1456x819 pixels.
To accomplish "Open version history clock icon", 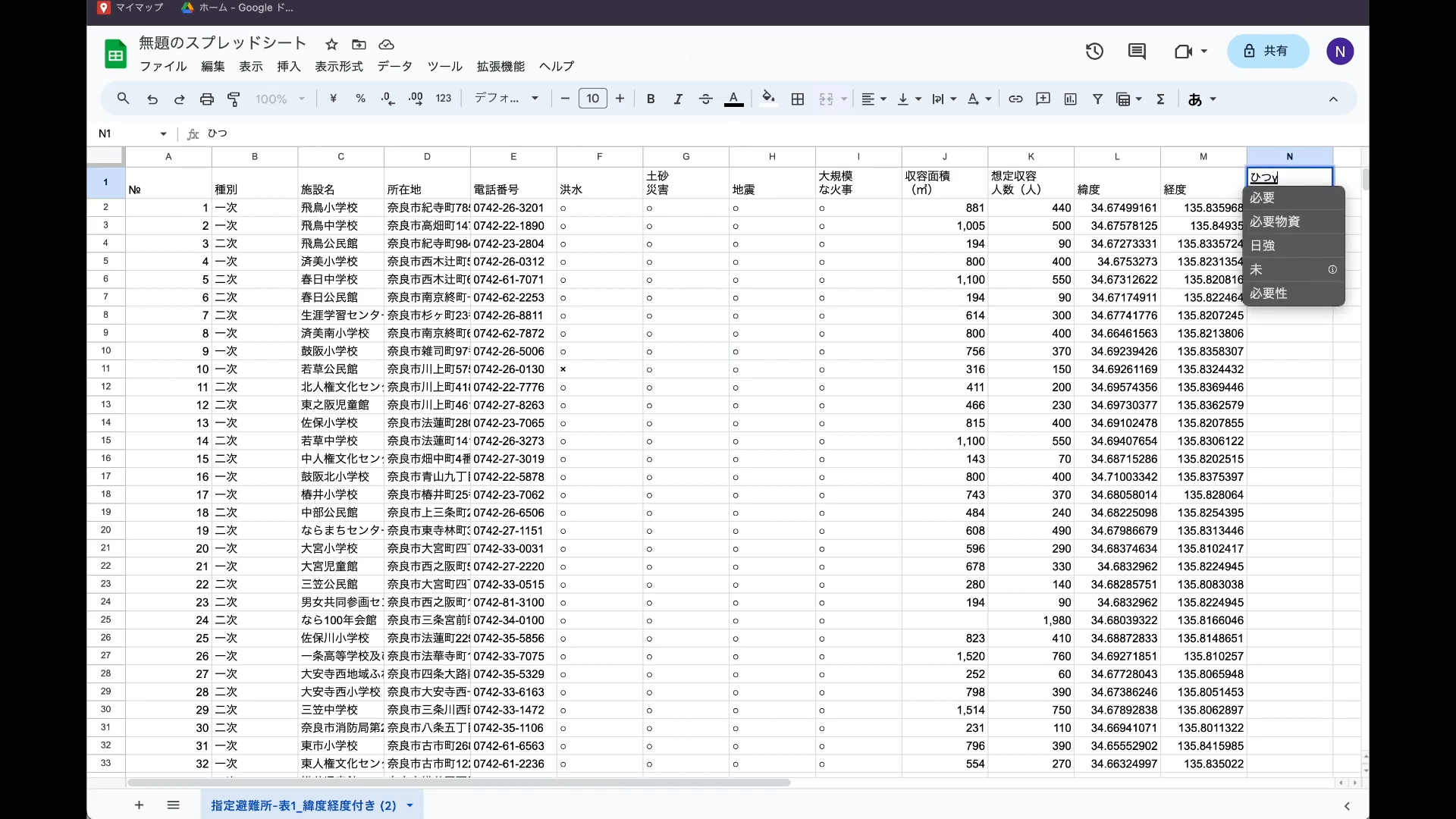I will coord(1094,52).
